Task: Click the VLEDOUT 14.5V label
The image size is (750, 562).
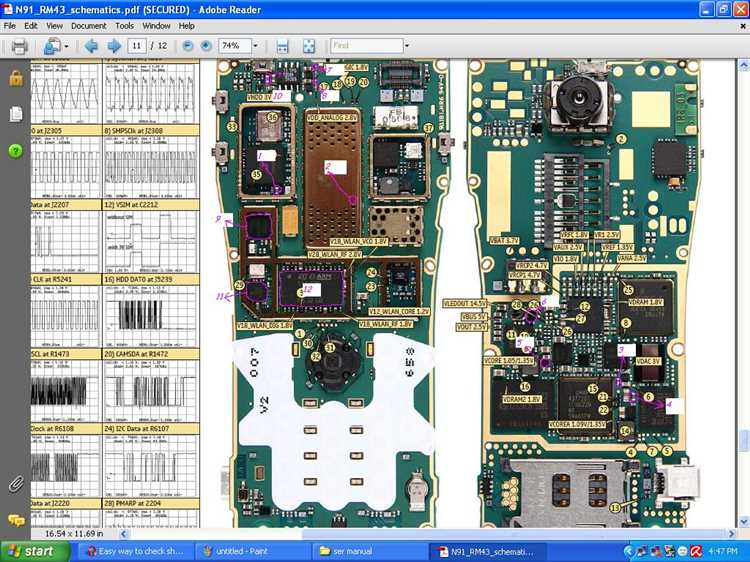Action: 465,303
